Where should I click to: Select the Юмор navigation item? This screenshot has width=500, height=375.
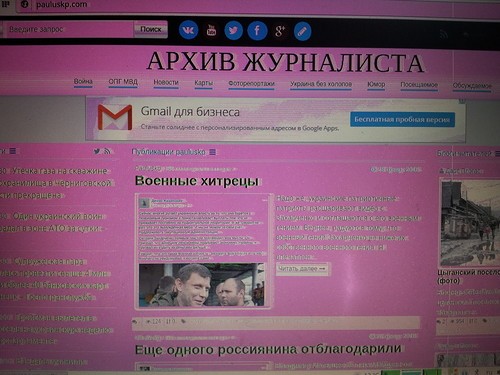click(376, 85)
